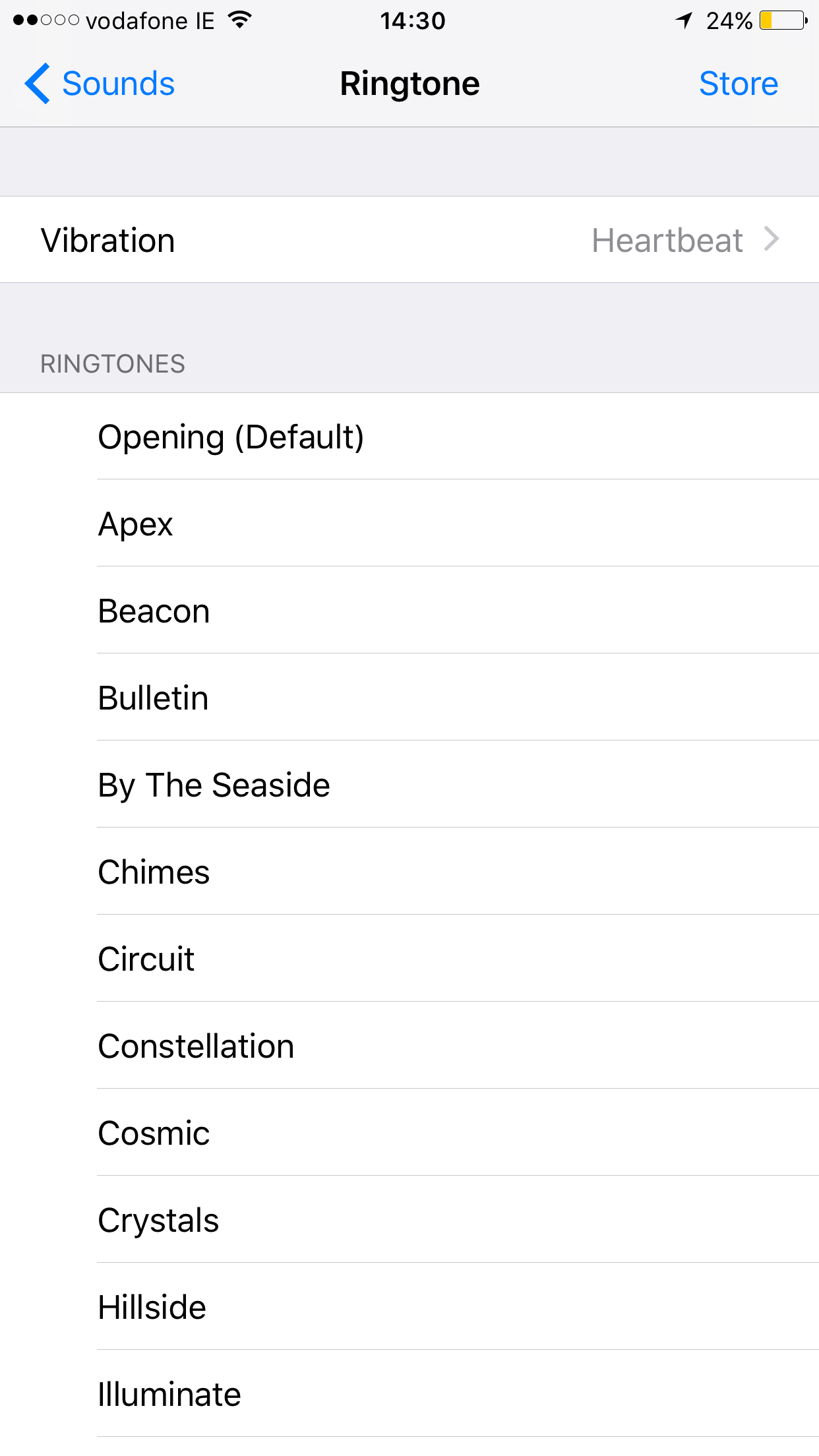
Task: Choose Cosmic as the ringtone
Action: coord(153,1132)
